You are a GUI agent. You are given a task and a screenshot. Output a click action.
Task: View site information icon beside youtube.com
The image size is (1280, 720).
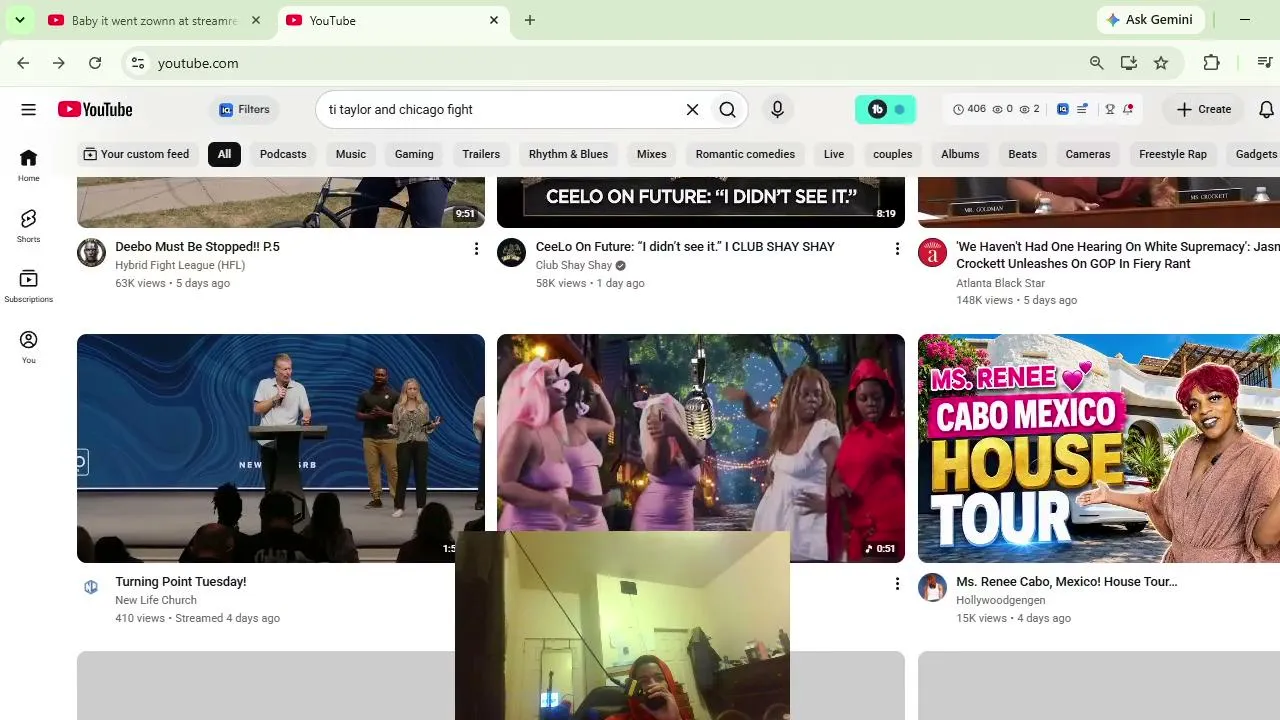pos(138,63)
